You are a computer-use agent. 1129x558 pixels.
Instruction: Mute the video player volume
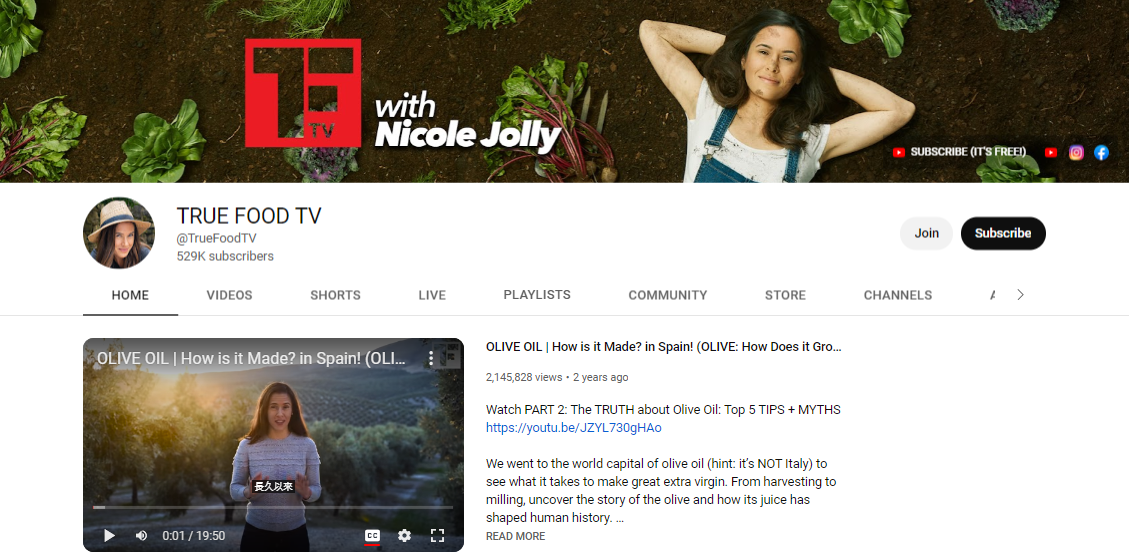141,536
